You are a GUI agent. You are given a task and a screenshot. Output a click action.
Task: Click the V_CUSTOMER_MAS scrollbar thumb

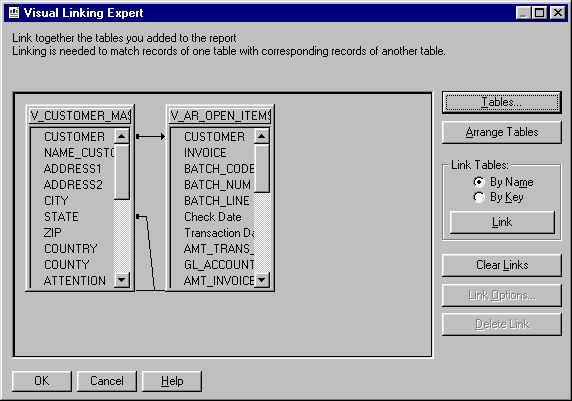pyautogui.click(x=121, y=171)
